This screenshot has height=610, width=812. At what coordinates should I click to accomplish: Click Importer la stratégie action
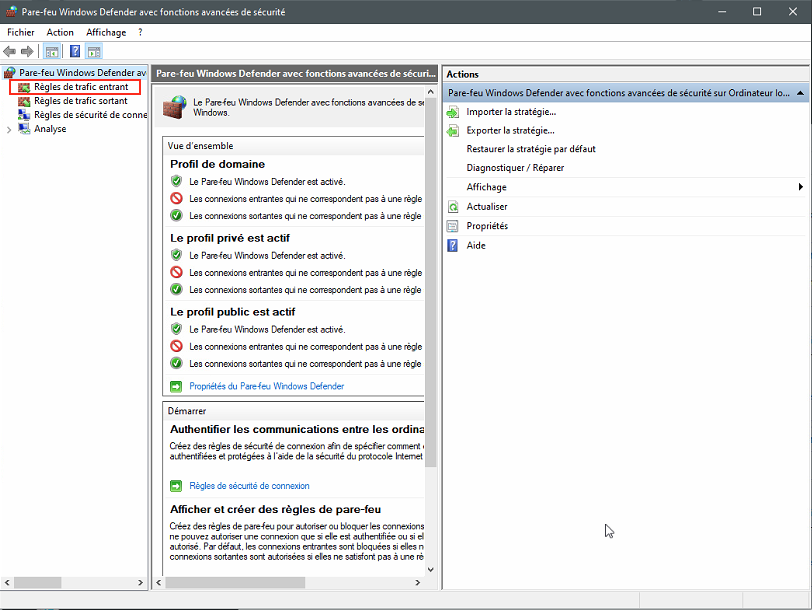(511, 112)
